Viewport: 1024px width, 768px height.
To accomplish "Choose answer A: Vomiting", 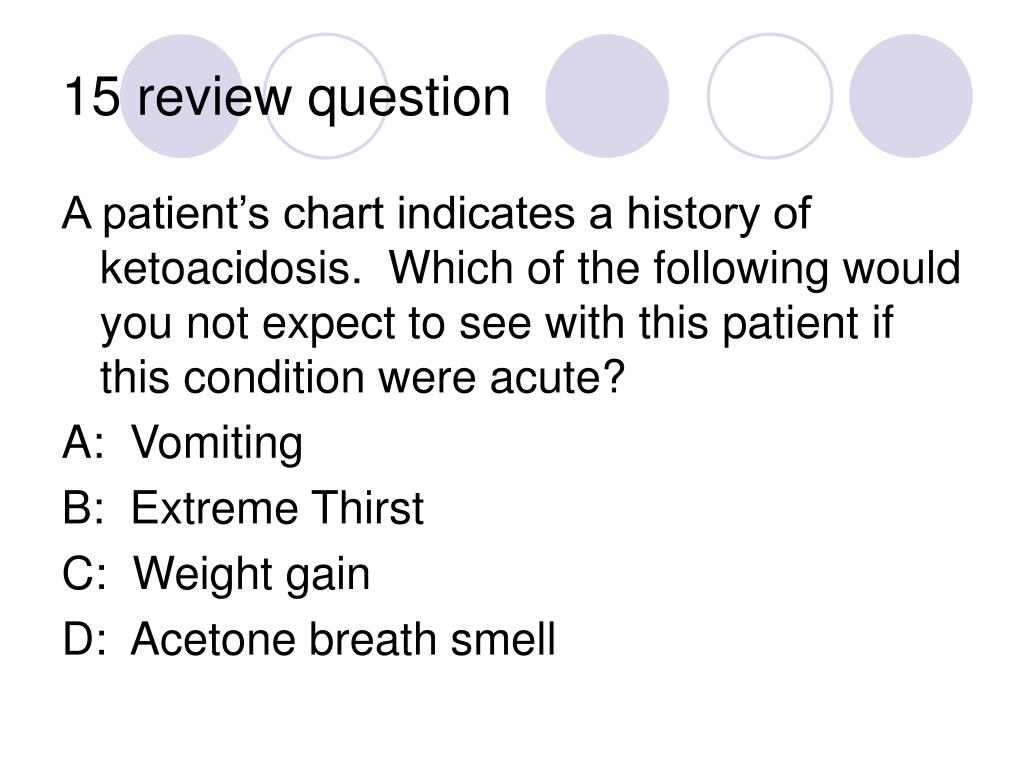I will point(183,443).
